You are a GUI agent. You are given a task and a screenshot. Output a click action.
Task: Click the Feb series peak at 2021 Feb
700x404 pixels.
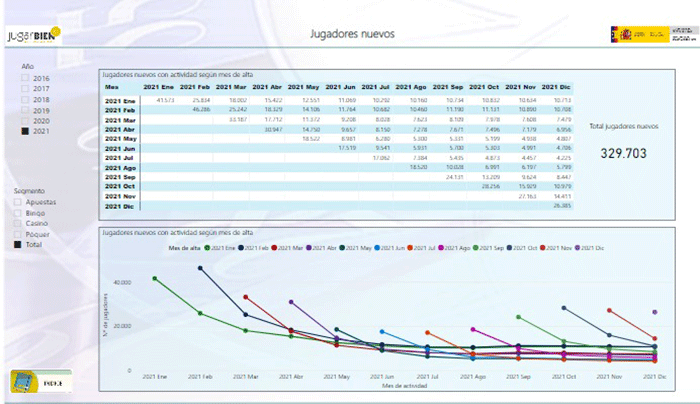coord(200,268)
